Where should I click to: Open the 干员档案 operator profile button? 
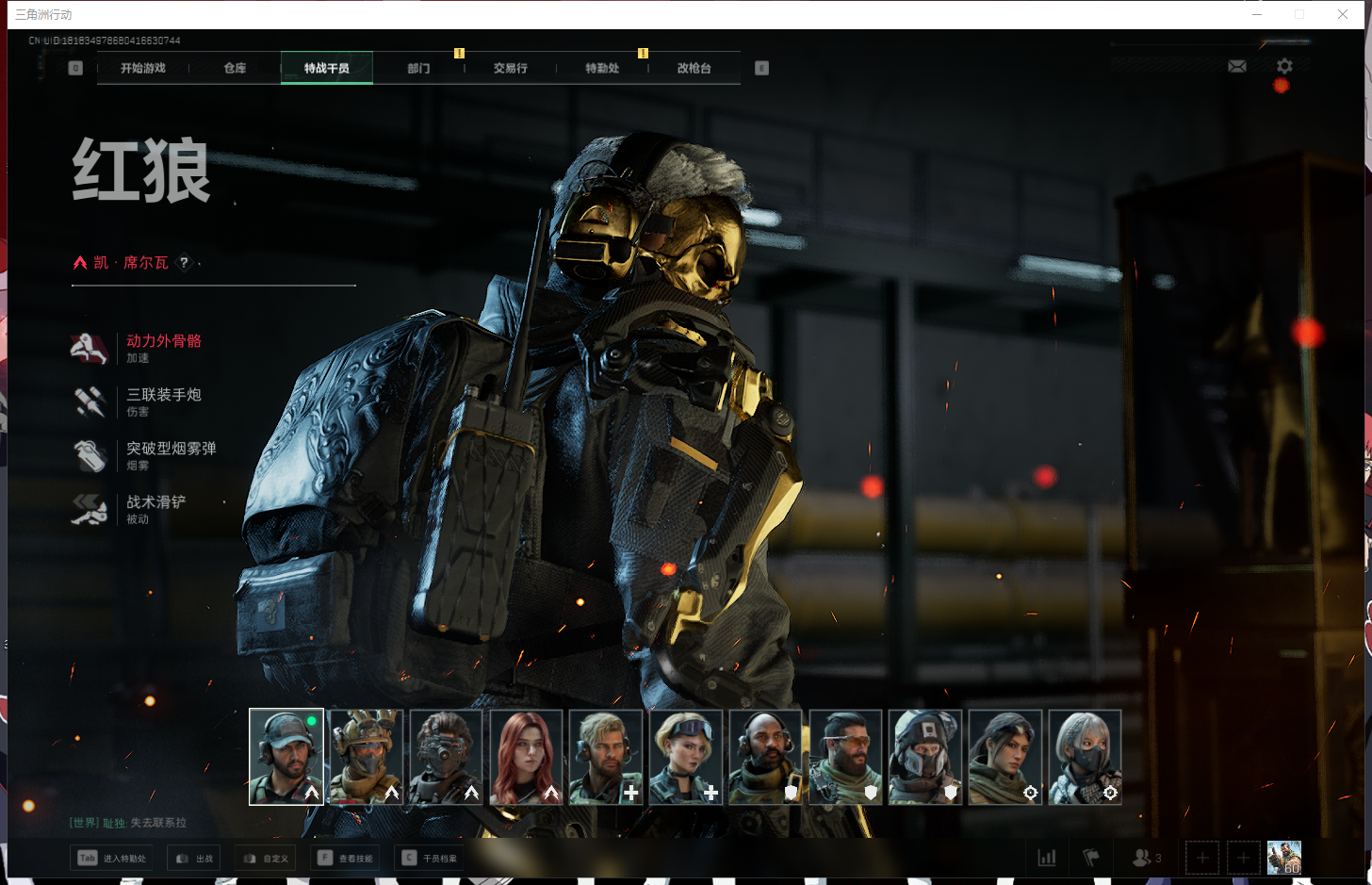[430, 858]
